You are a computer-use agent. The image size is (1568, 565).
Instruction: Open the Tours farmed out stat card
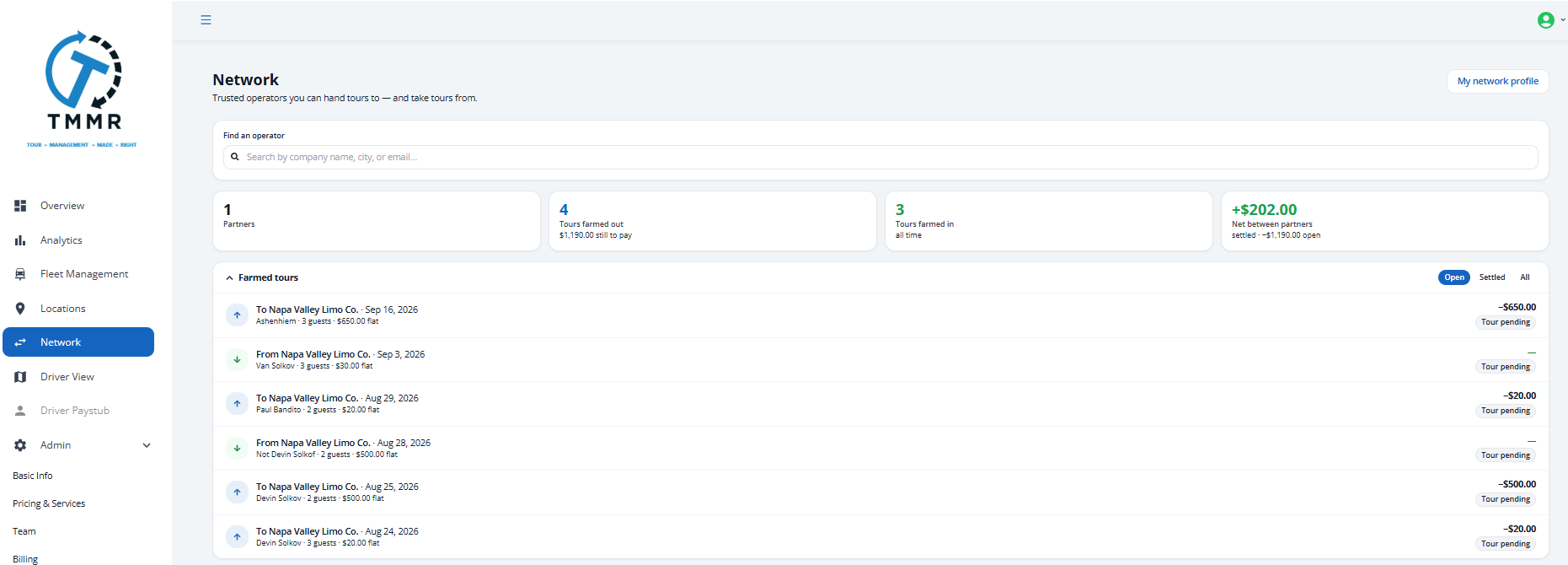713,221
